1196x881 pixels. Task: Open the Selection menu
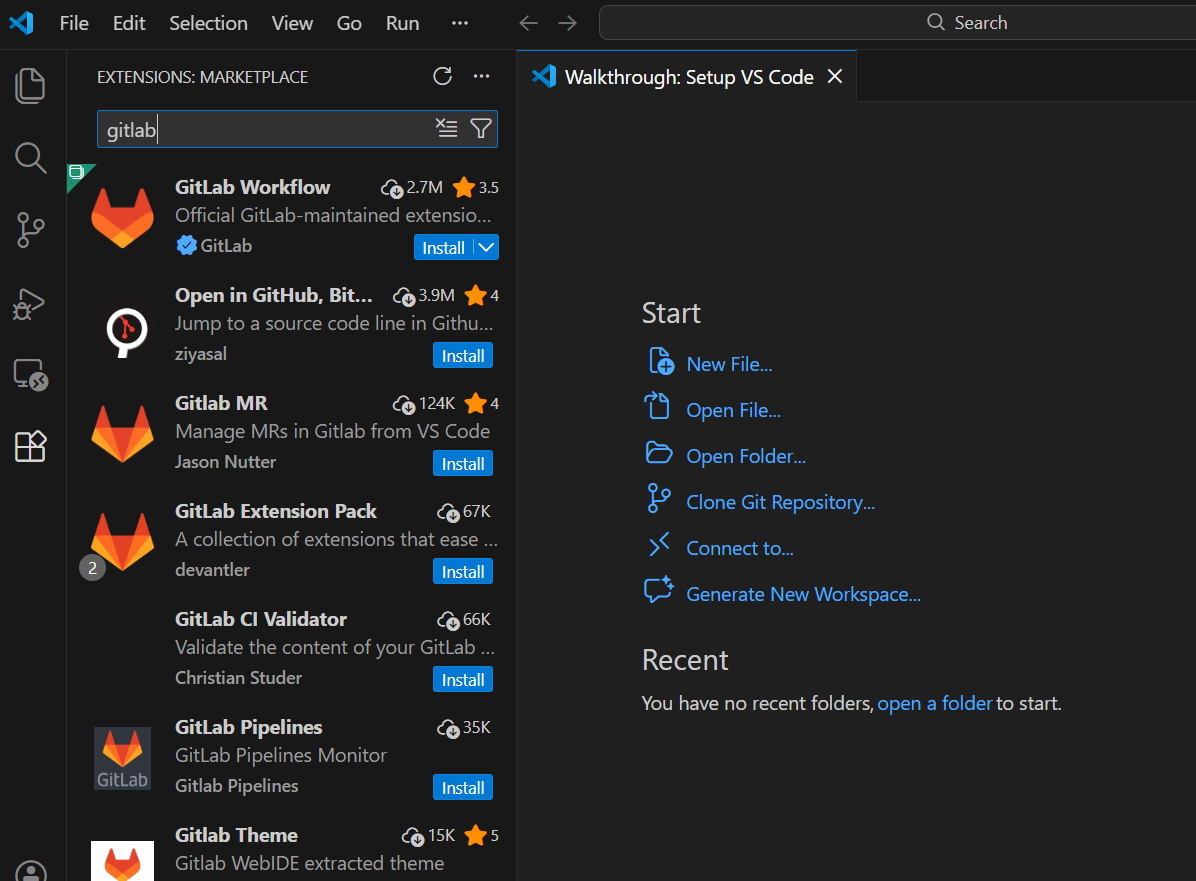coord(208,23)
